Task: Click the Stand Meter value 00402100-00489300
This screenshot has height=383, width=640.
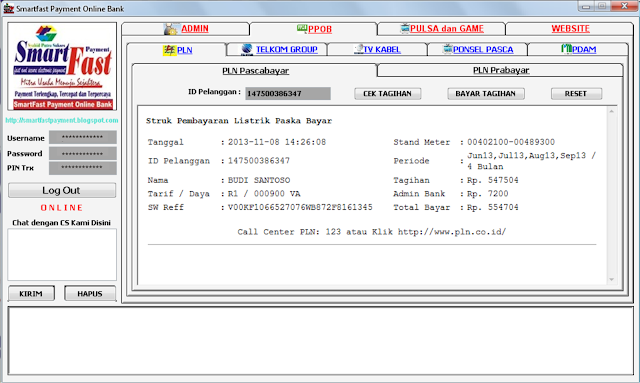Action: [511, 142]
